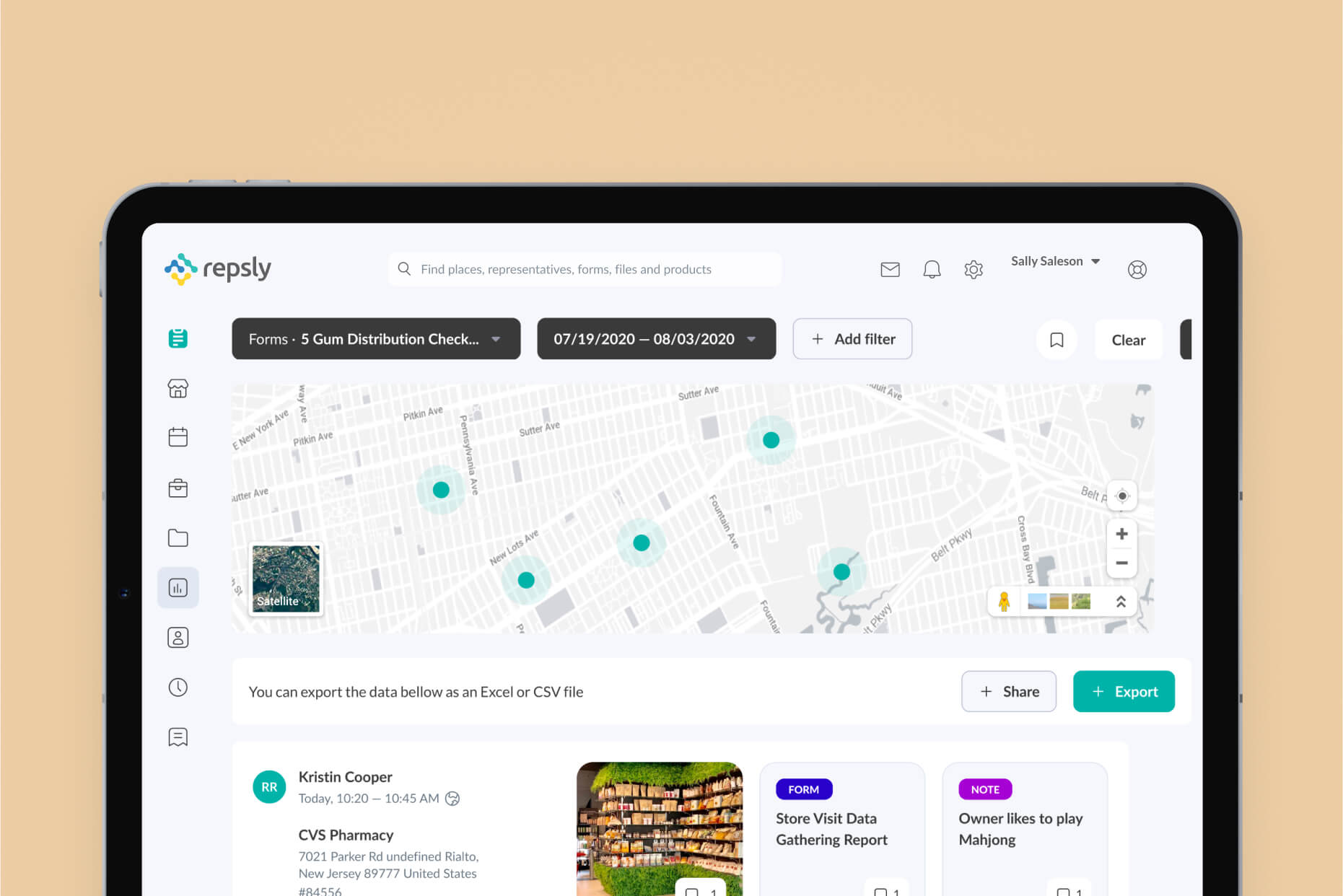Open settings gear icon in header
Screen dimensions: 1343x896
974,269
